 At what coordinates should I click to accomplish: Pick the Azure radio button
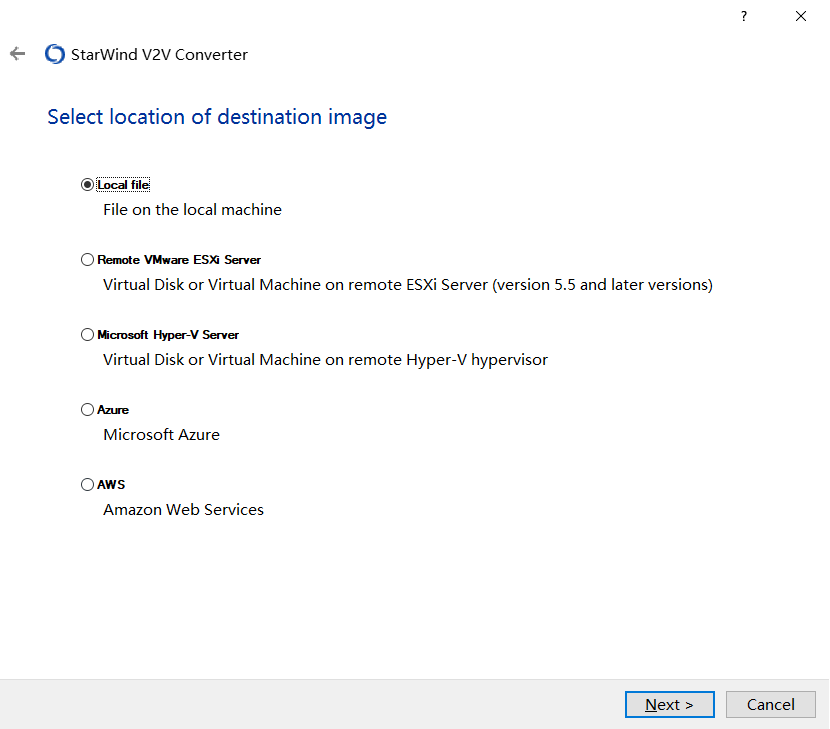(87, 410)
